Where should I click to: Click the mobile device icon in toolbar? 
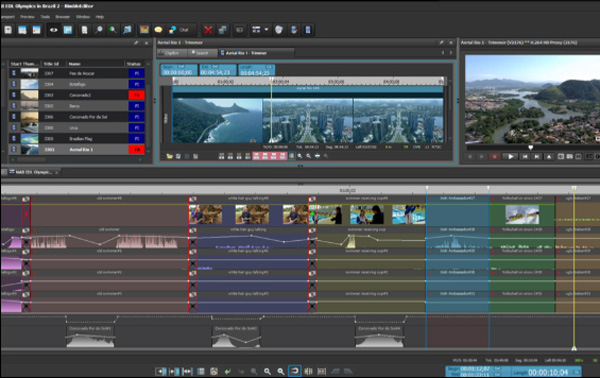(x=308, y=30)
